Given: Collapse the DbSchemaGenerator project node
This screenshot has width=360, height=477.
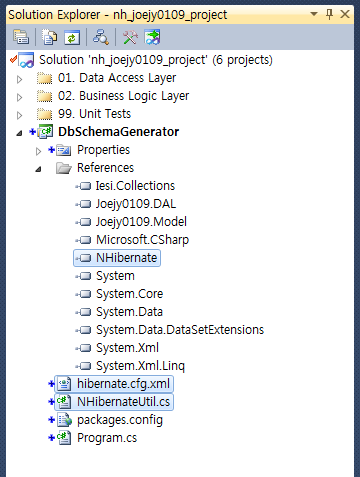Looking at the screenshot, I should pos(19,133).
